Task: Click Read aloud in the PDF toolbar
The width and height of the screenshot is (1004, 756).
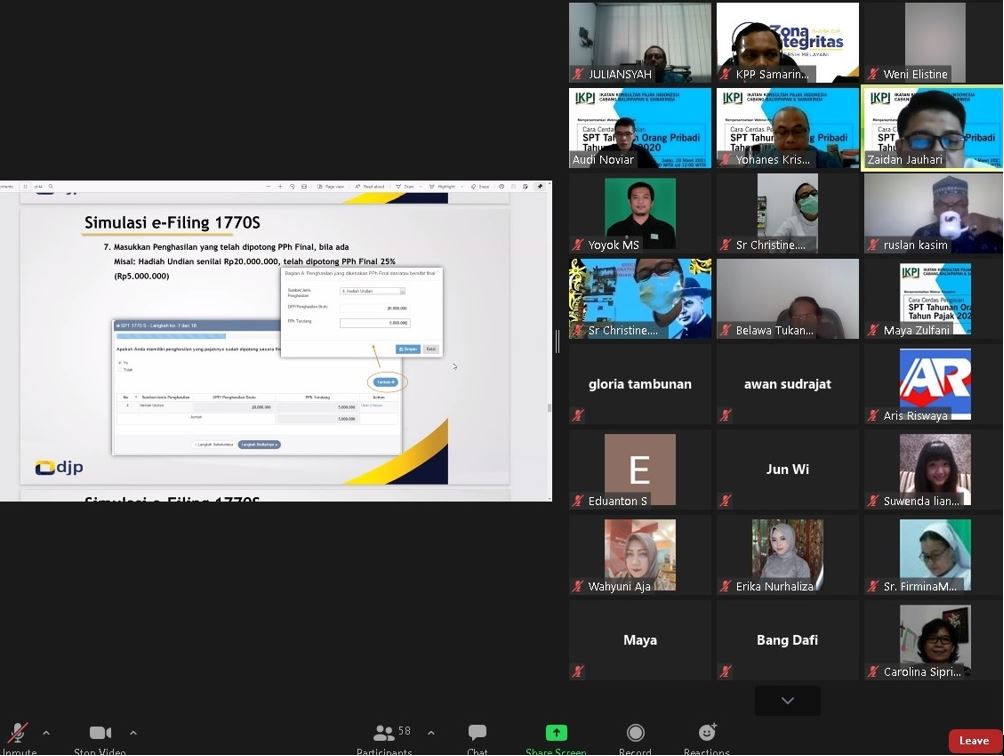Action: click(x=369, y=186)
